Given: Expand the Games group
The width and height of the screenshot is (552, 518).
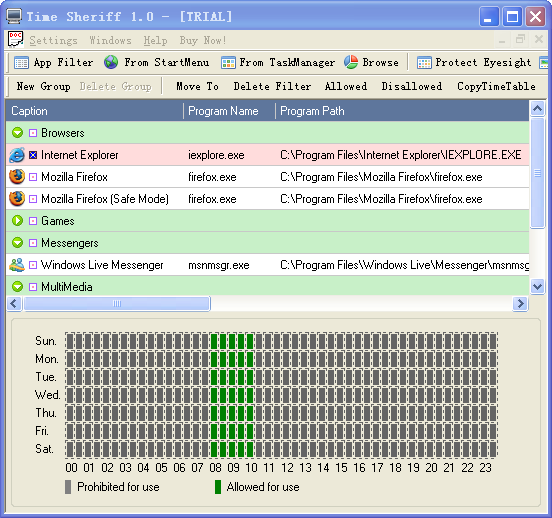Looking at the screenshot, I should pos(17,221).
